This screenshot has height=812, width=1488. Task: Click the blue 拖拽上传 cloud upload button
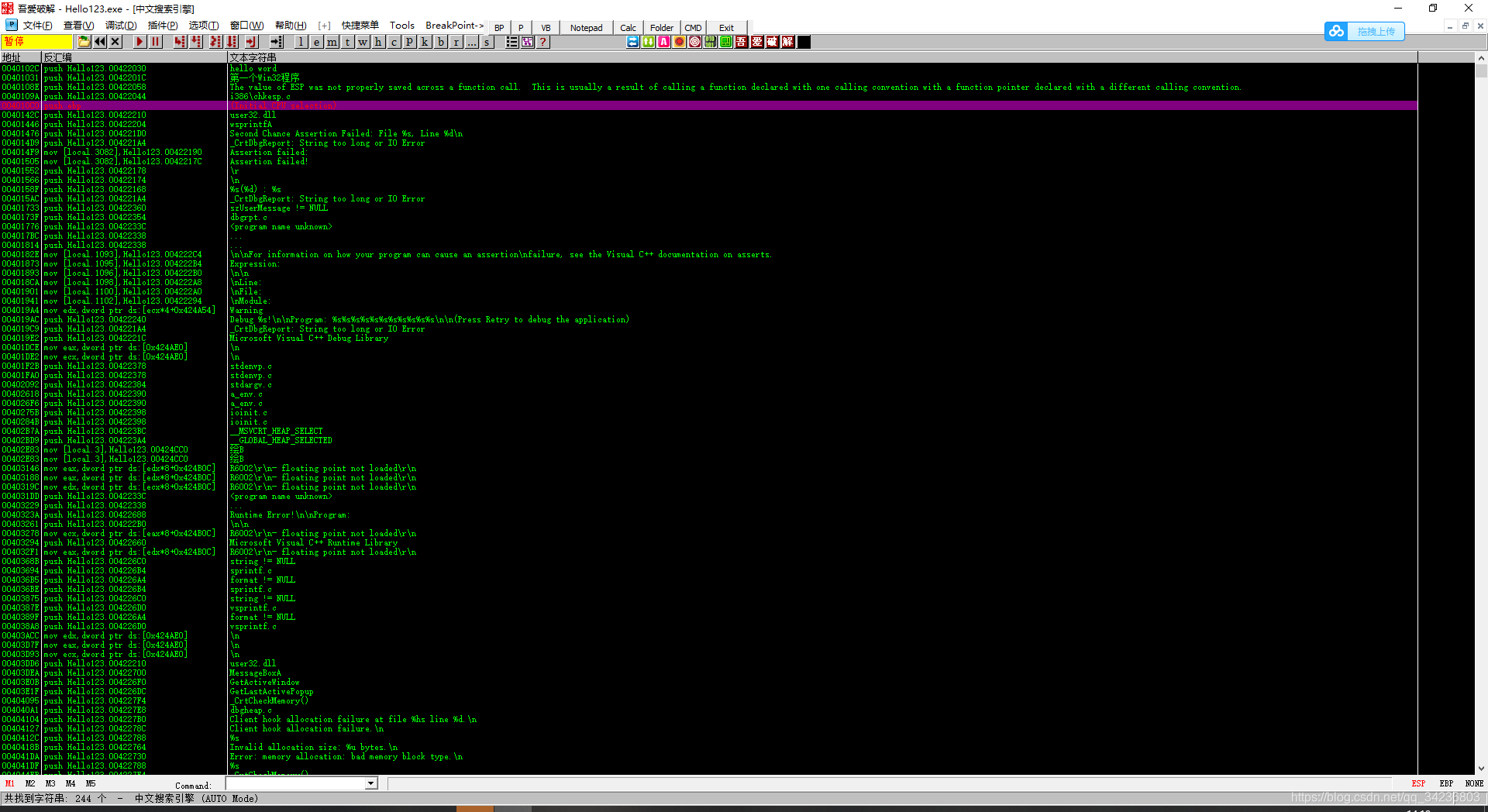pyautogui.click(x=1364, y=31)
